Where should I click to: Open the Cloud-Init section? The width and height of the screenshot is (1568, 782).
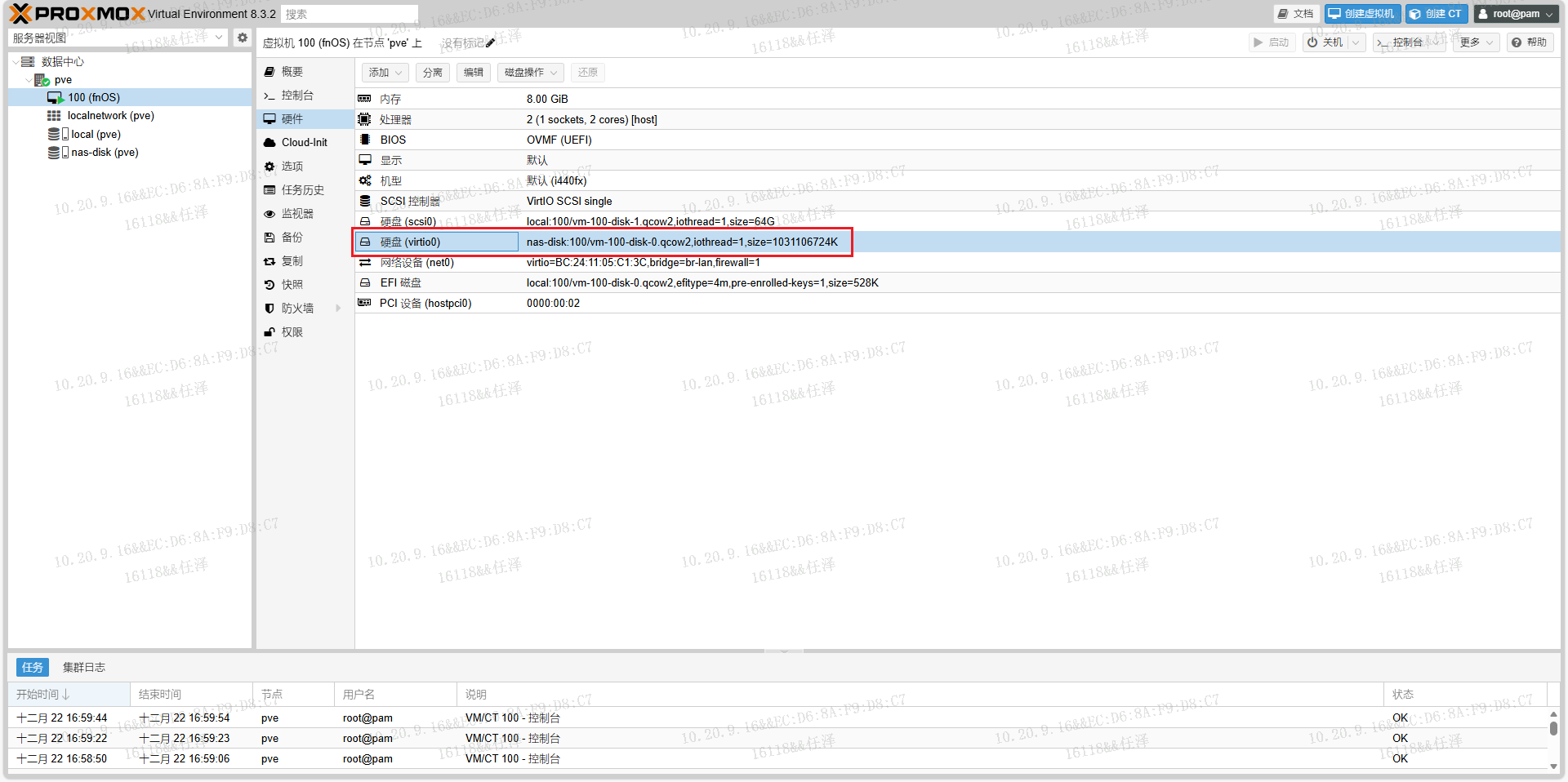coord(304,142)
